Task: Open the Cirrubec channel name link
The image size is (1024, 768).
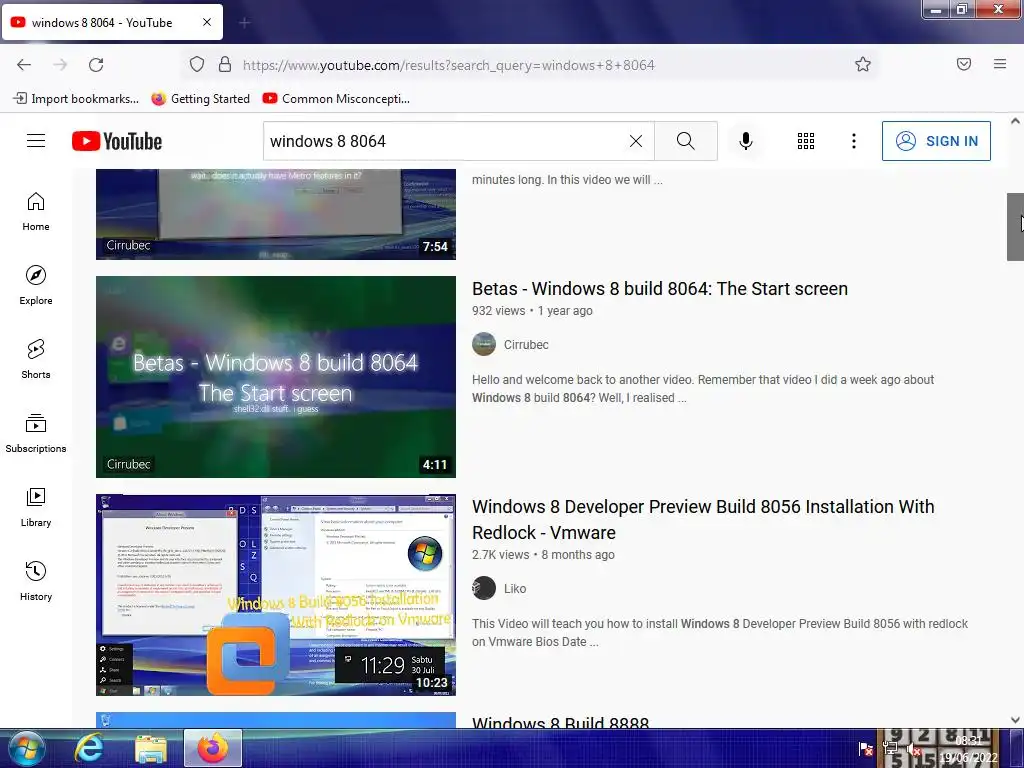Action: click(526, 345)
